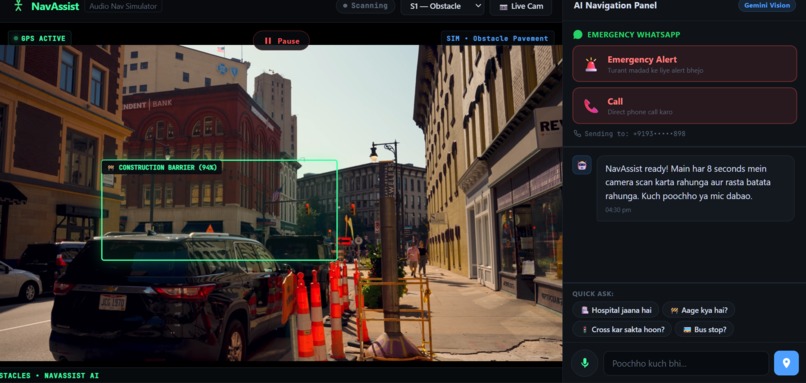
Task: Click the Audio Nav Simulator label
Action: (x=123, y=6)
